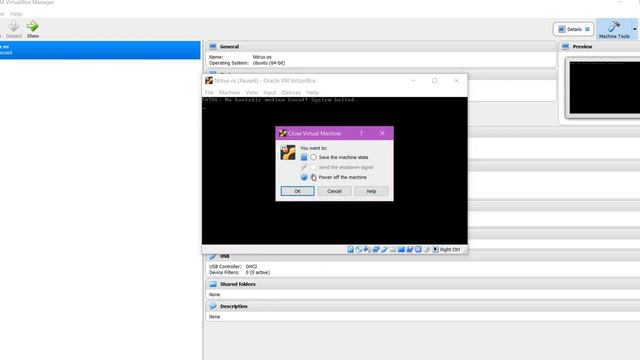Select the highlighted Nitrux os VM in list
The height and width of the screenshot is (360, 640).
100,50
